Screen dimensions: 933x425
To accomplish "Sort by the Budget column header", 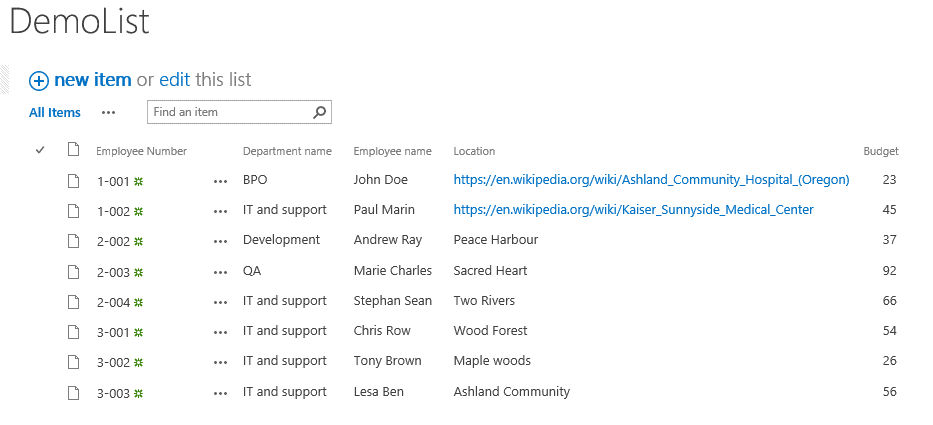I will pos(880,151).
